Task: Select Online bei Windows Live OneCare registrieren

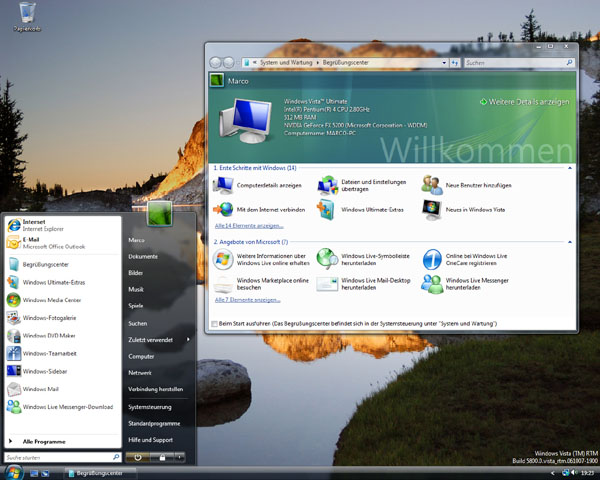Action: point(465,260)
